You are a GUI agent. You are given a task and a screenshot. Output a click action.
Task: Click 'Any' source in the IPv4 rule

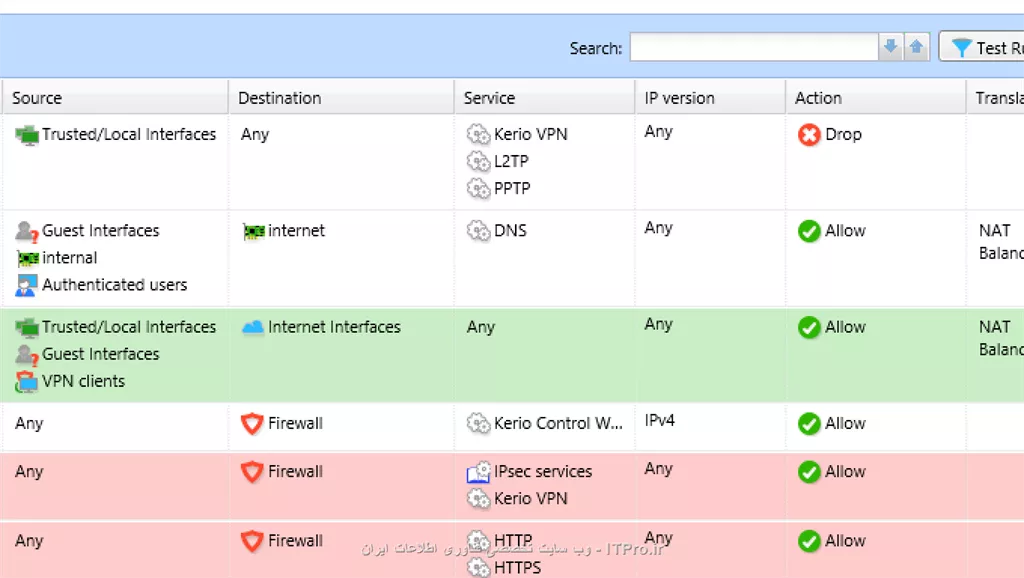click(29, 424)
